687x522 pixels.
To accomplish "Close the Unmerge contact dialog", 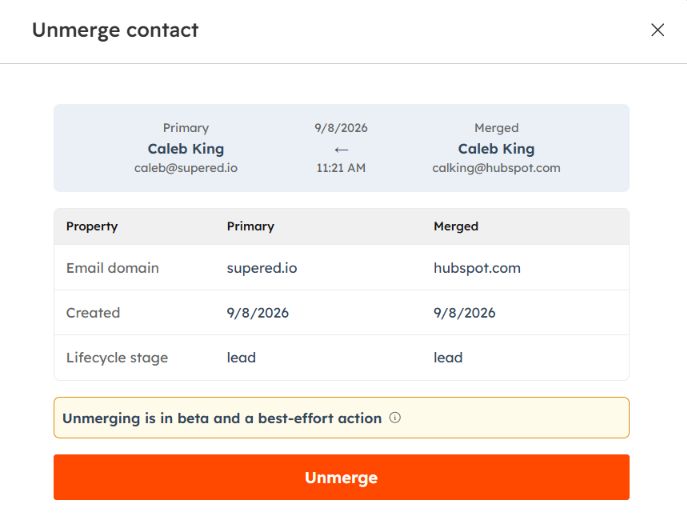I will [657, 30].
